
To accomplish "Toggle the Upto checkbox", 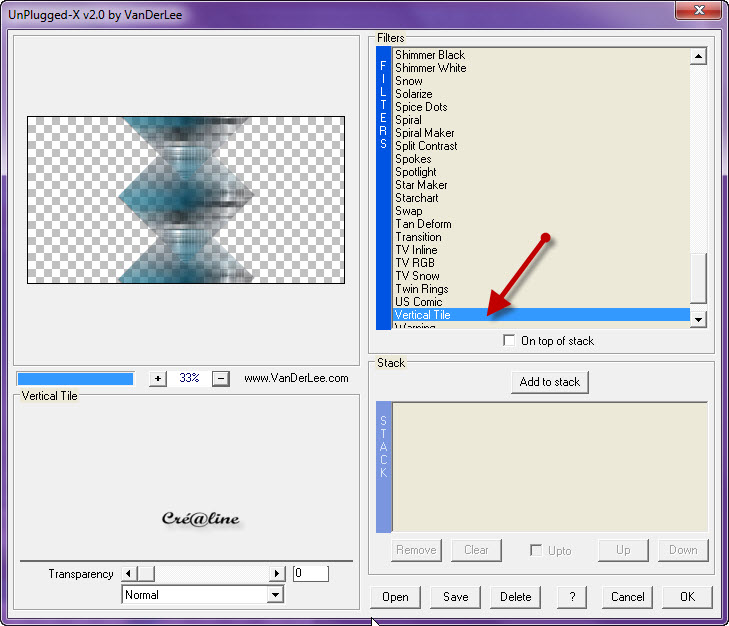I will tap(536, 550).
